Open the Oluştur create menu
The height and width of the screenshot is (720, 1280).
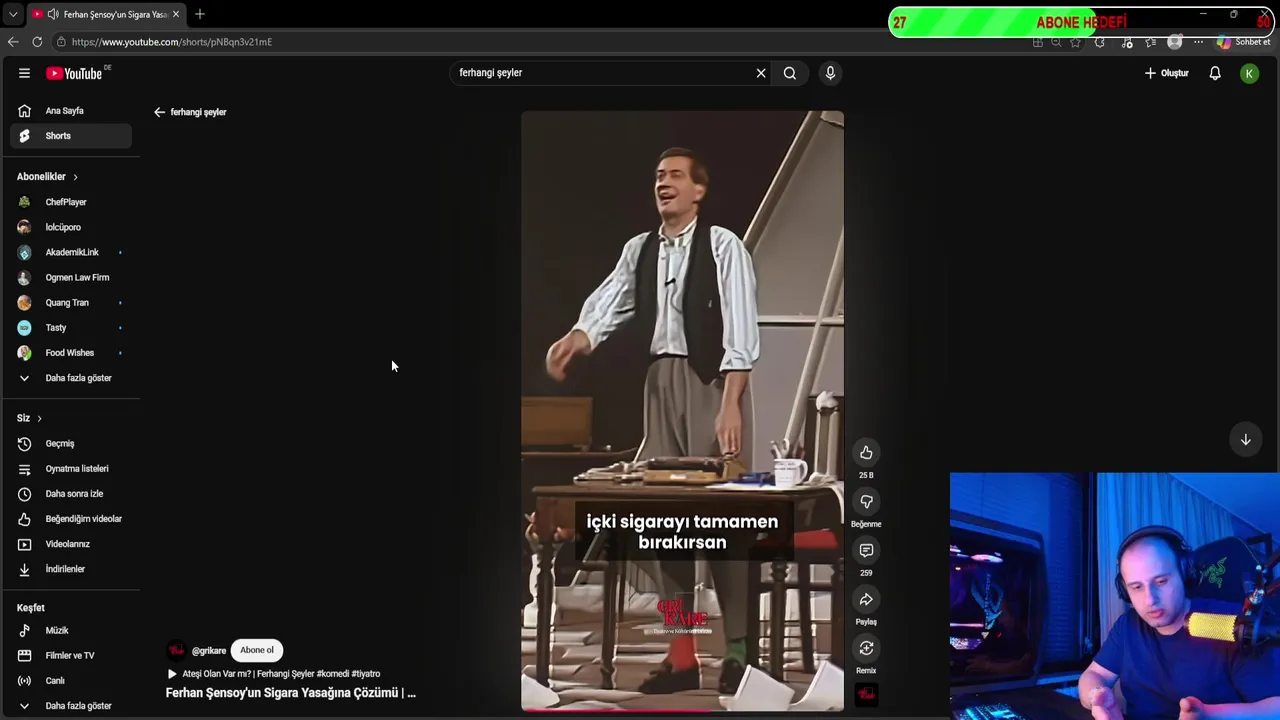(1167, 73)
